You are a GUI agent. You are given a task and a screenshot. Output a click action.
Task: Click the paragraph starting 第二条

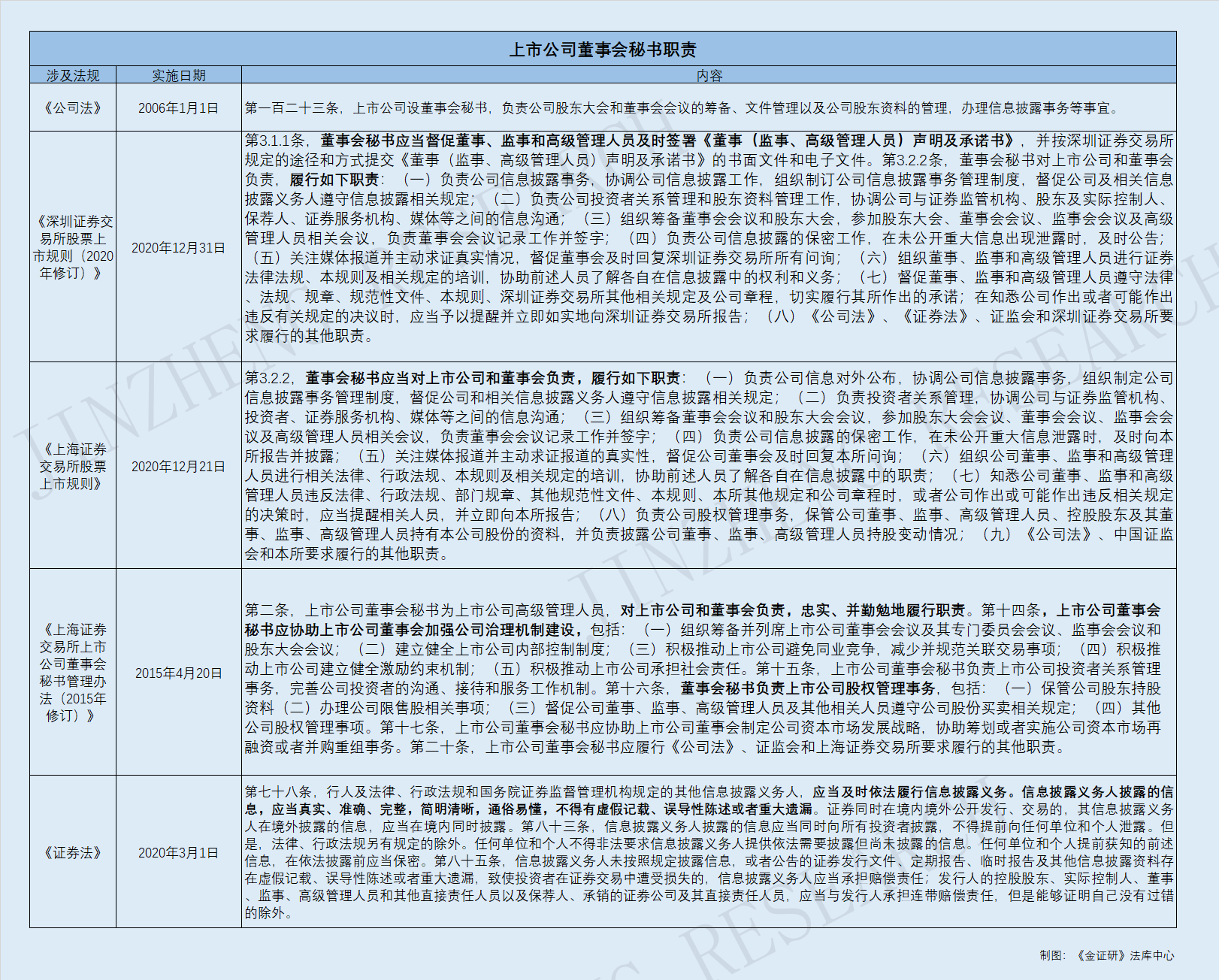(x=703, y=679)
